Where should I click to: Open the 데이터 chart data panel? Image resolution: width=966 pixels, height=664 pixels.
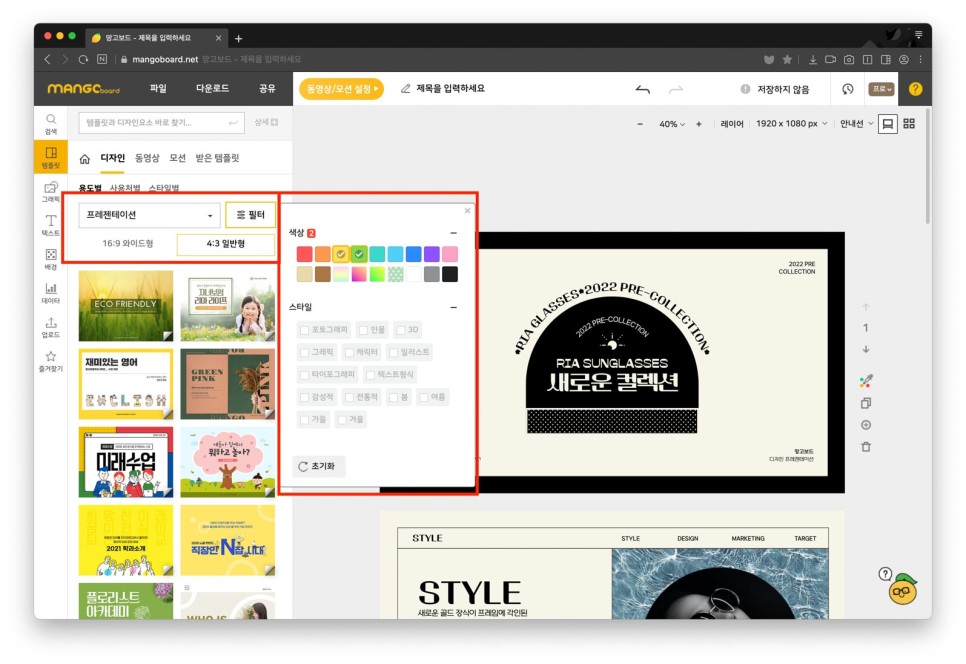[51, 293]
